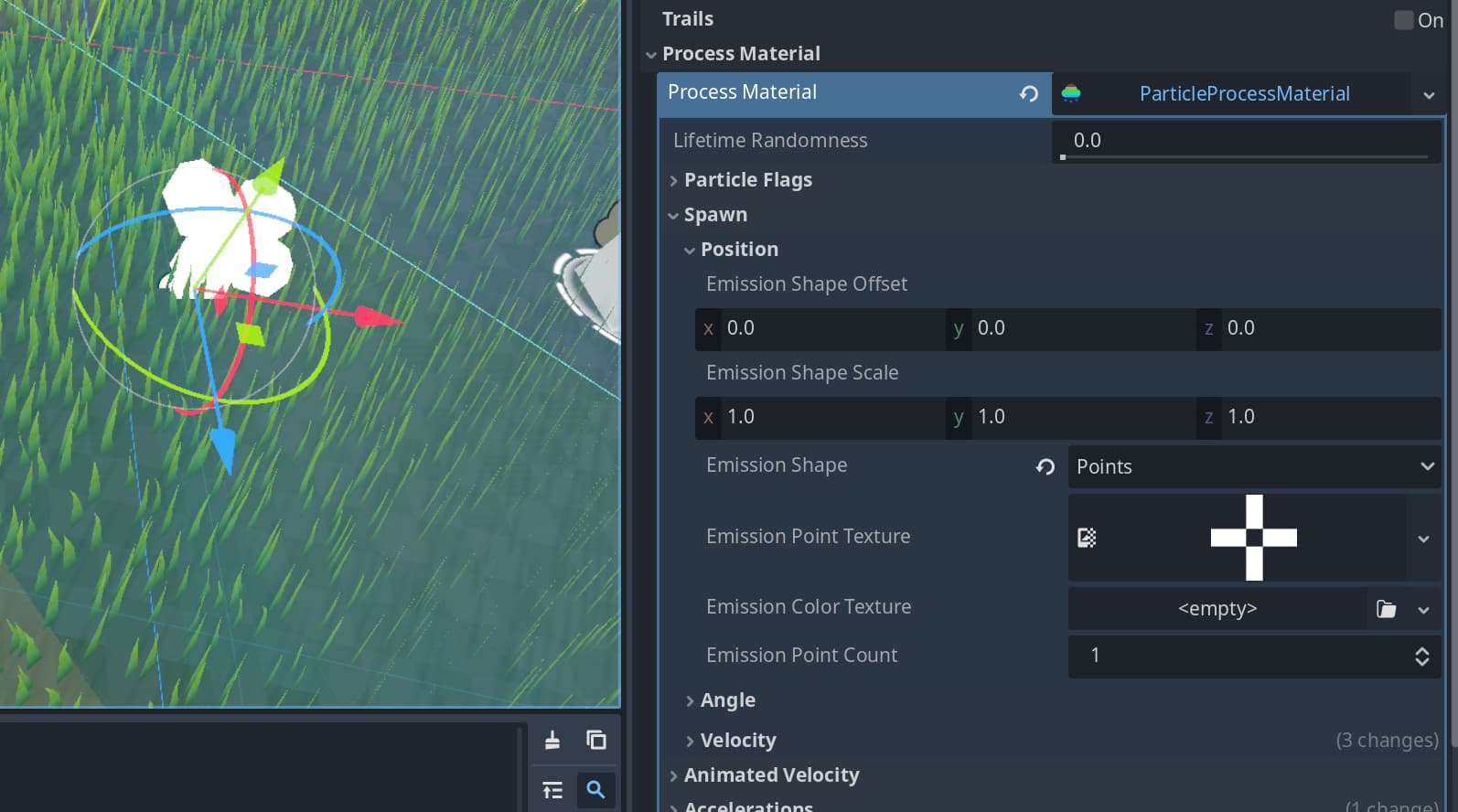Open the Emission Shape Points dropdown
This screenshot has height=812, width=1458.
pyautogui.click(x=1254, y=467)
